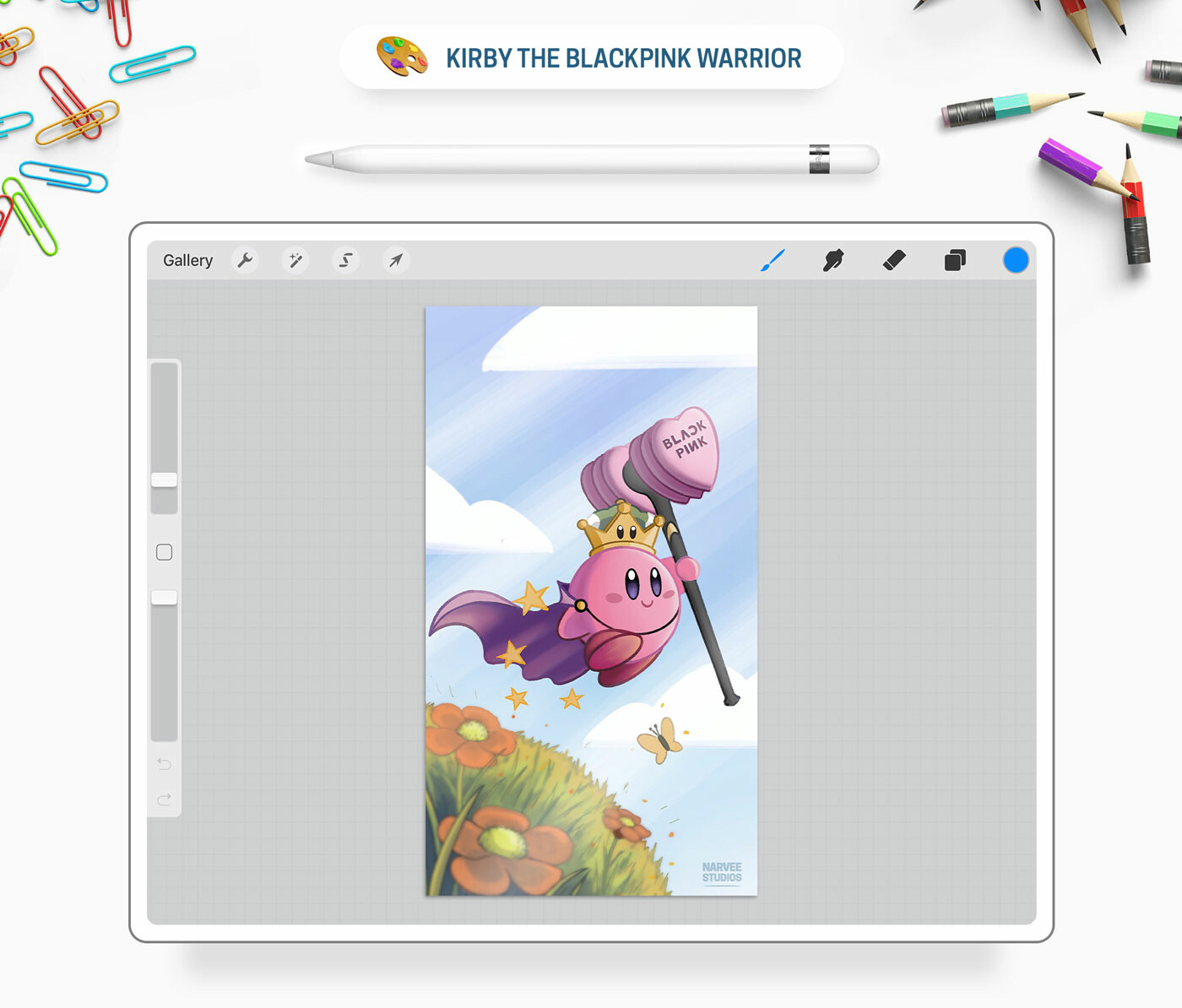Screen dimensions: 1182x1008
Task: Select the Eraser tool
Action: click(x=894, y=260)
